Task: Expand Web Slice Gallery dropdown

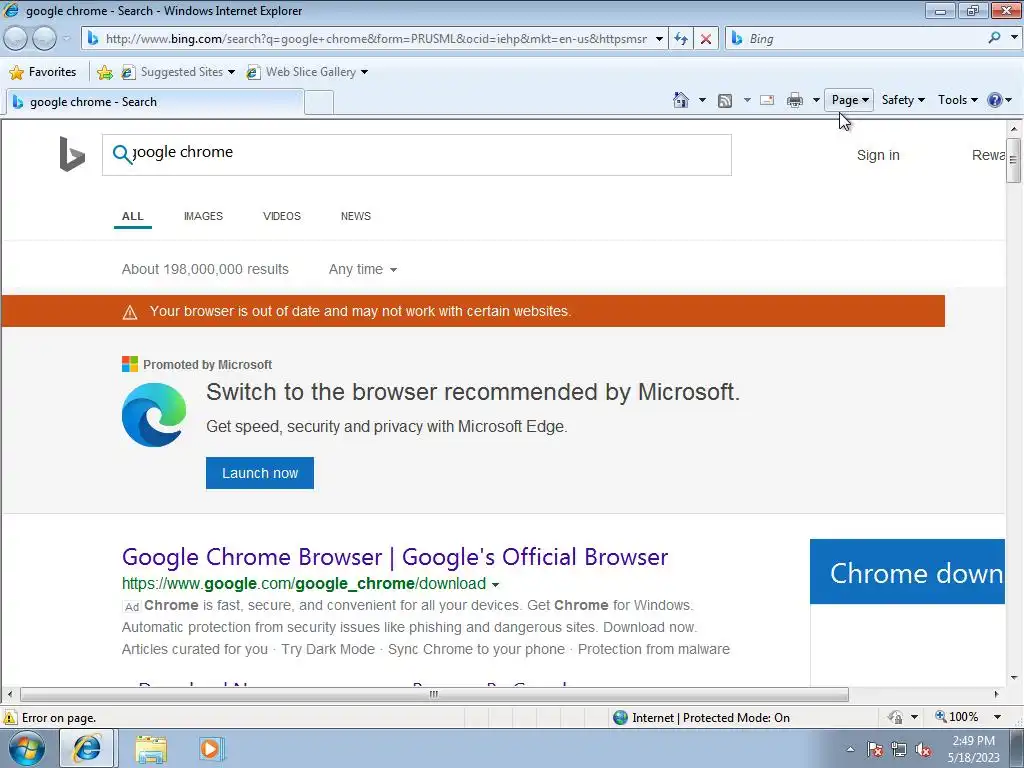Action: point(364,72)
